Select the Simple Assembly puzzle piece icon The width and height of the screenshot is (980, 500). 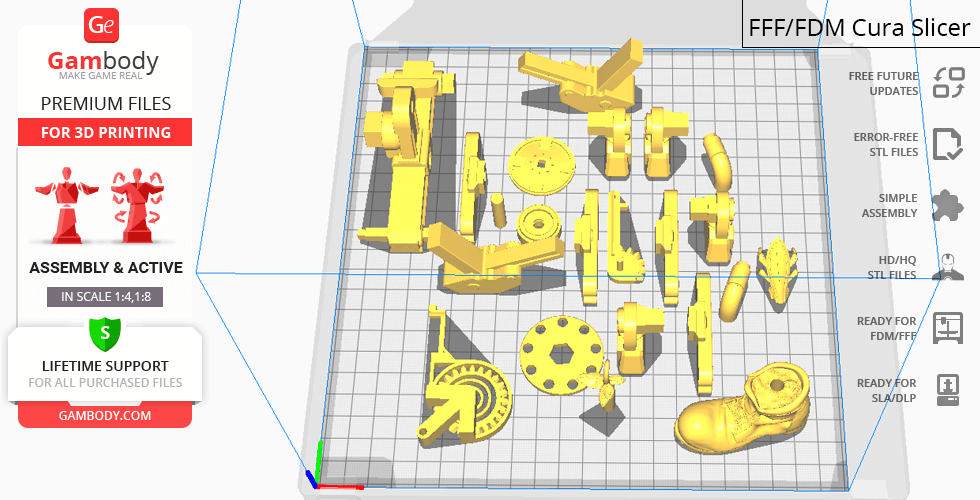(947, 206)
